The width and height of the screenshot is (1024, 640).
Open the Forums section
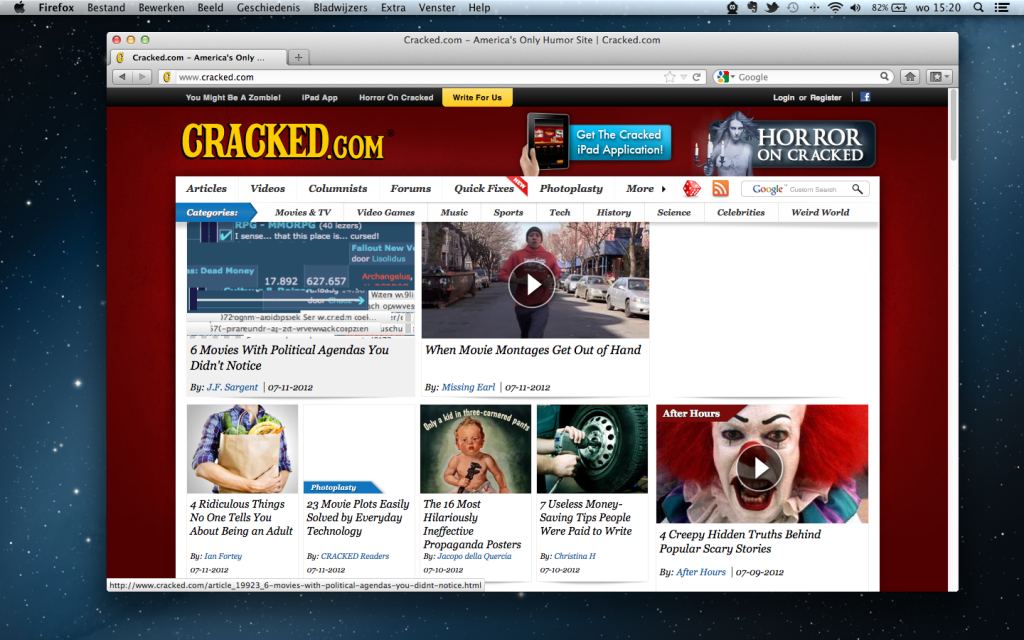click(411, 189)
